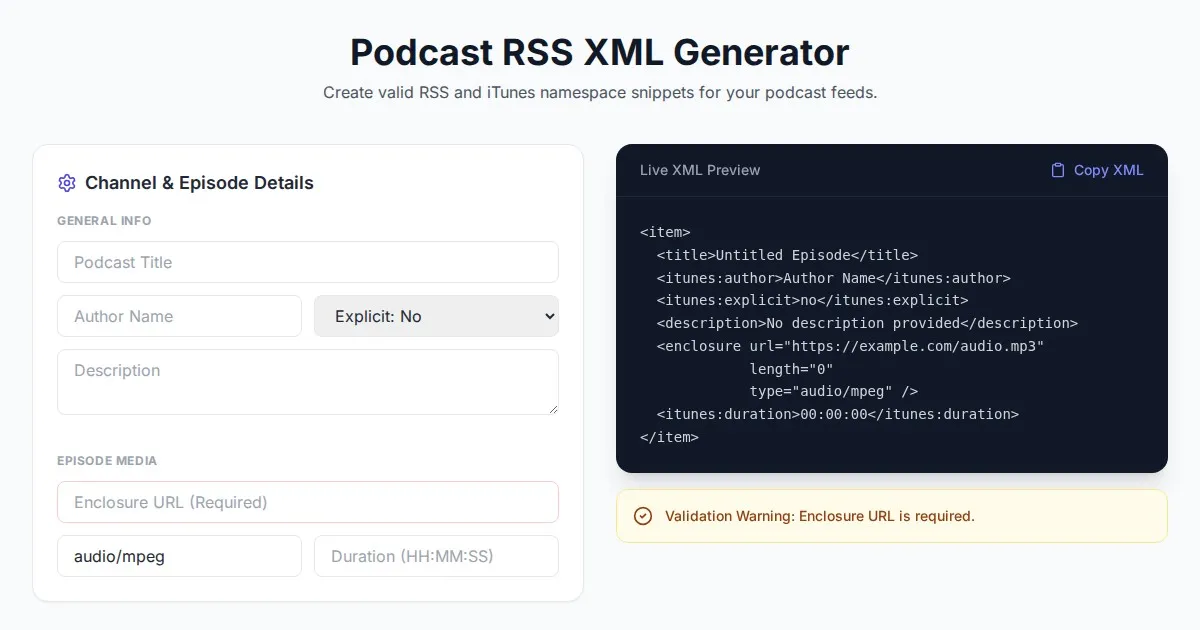
Task: Click the GENERAL INFO section label
Action: pos(104,221)
